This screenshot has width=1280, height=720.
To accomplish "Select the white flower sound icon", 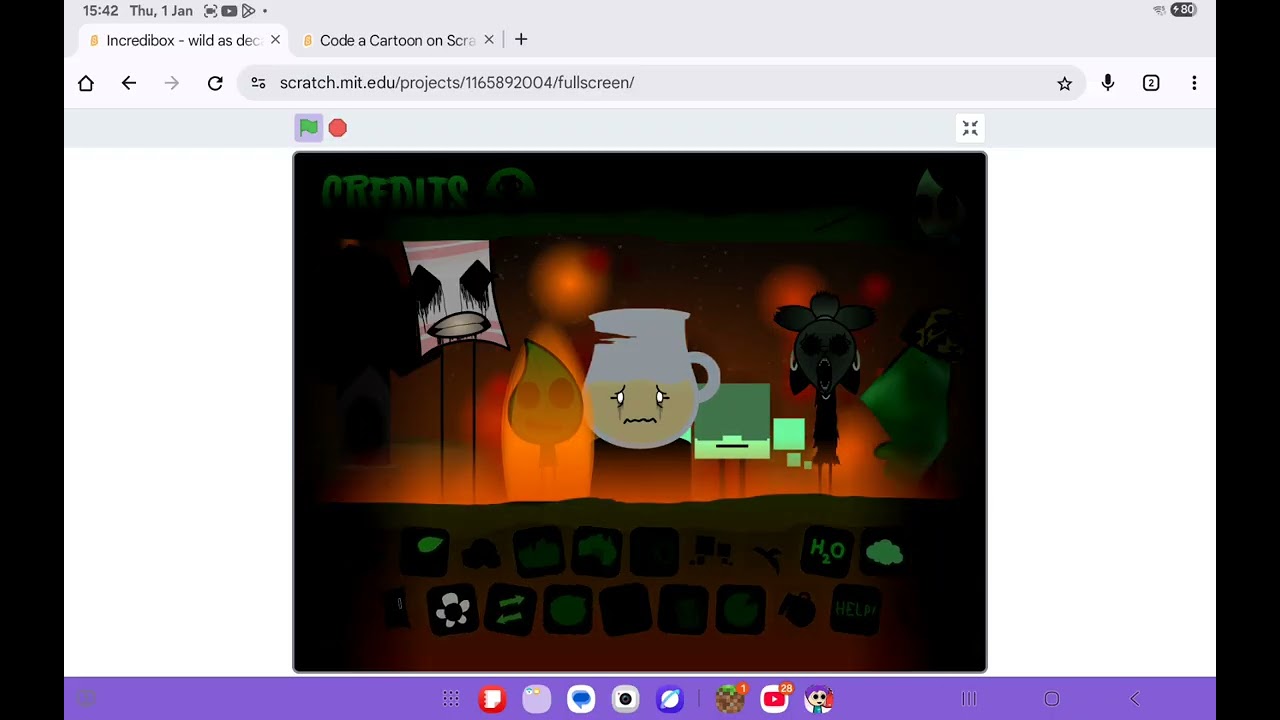I will pyautogui.click(x=452, y=609).
